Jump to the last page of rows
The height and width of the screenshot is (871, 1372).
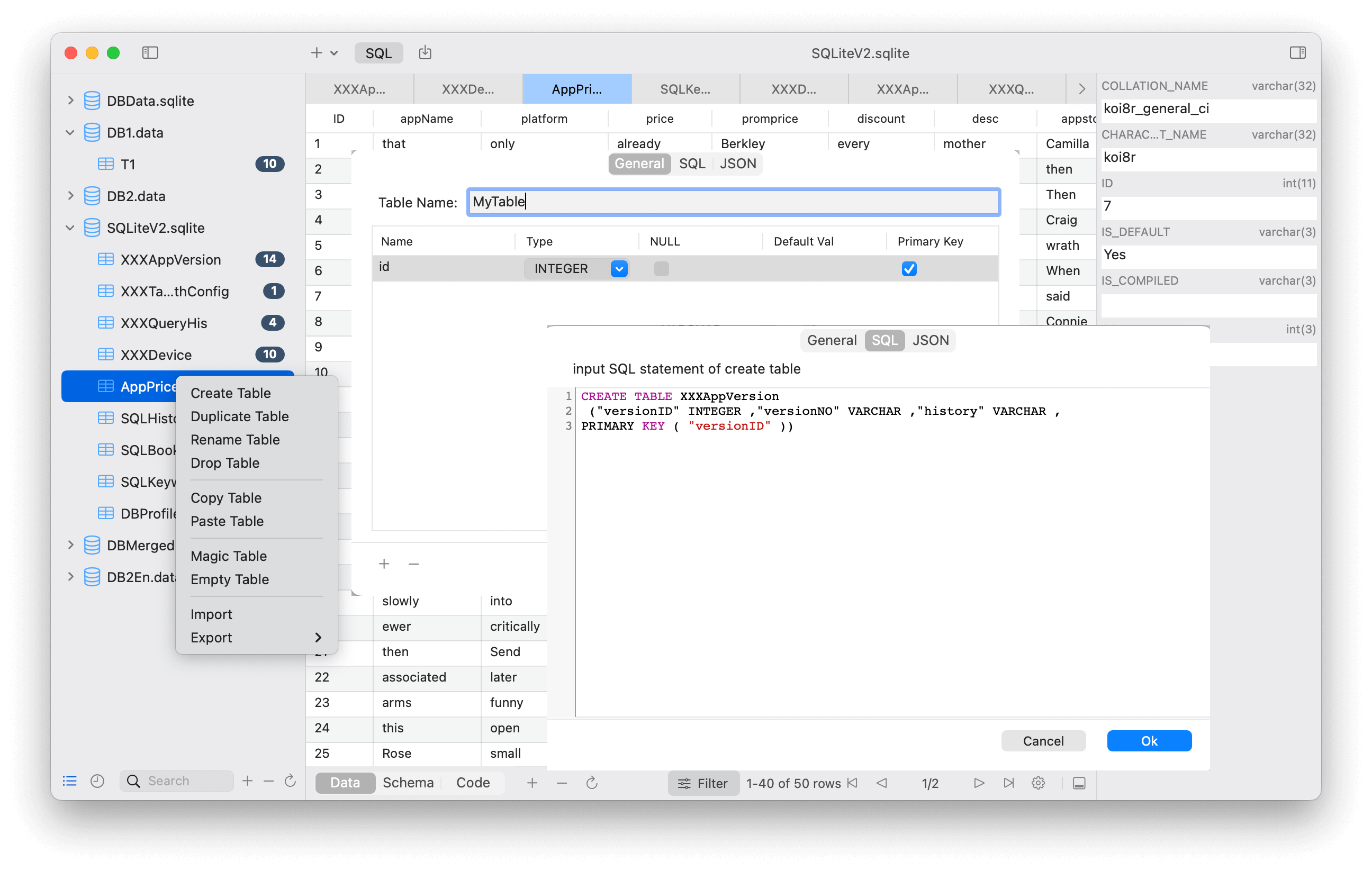1008,783
